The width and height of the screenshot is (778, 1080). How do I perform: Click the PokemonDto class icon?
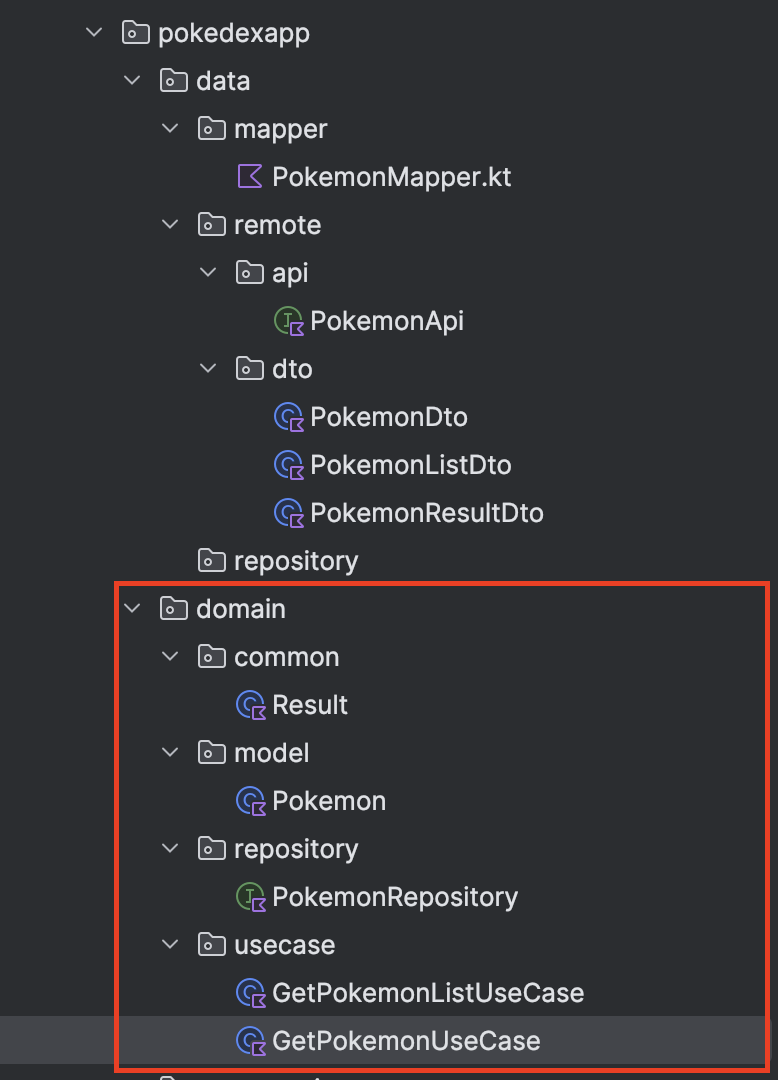click(288, 417)
